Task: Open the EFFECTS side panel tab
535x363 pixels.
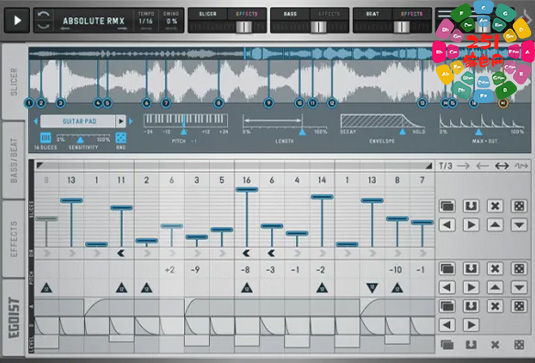Action: click(14, 239)
